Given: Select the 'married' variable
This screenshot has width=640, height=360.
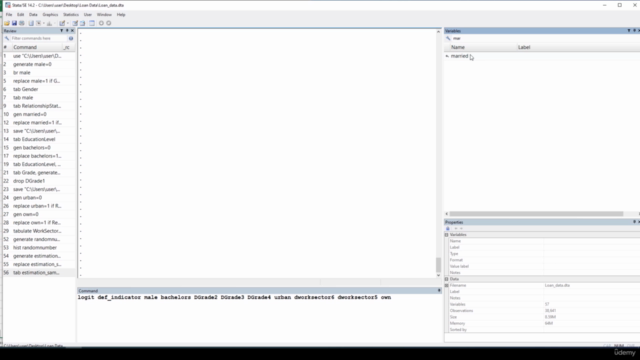Looking at the screenshot, I should coord(459,56).
